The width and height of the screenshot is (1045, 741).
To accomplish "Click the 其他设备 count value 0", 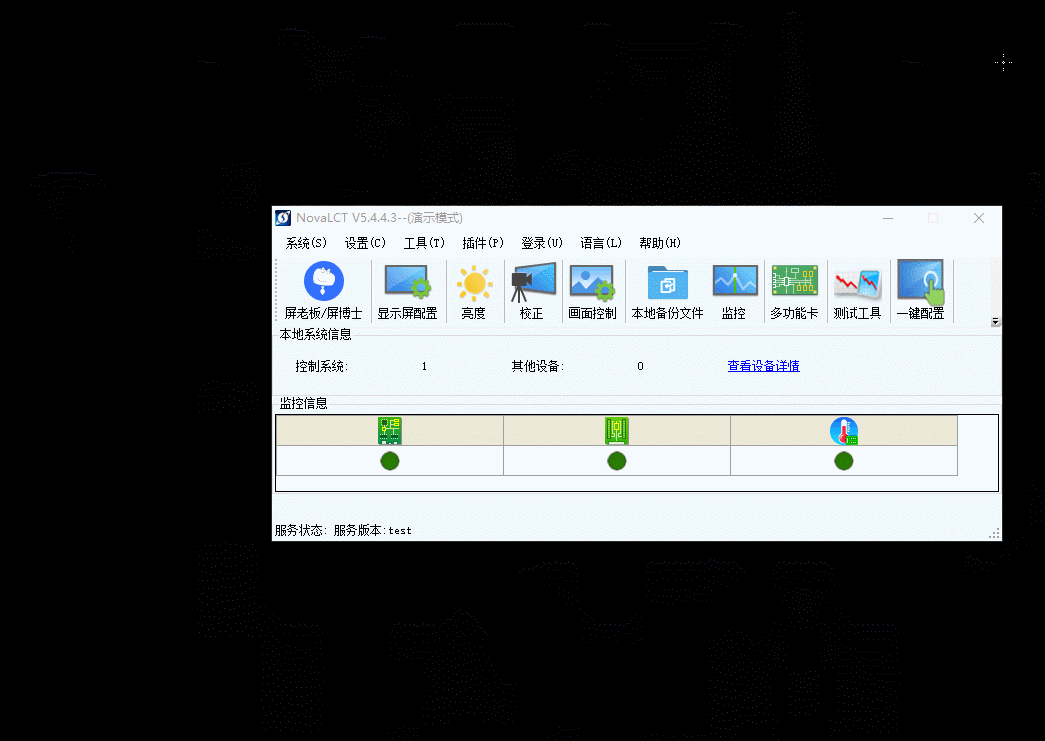I will pos(640,367).
